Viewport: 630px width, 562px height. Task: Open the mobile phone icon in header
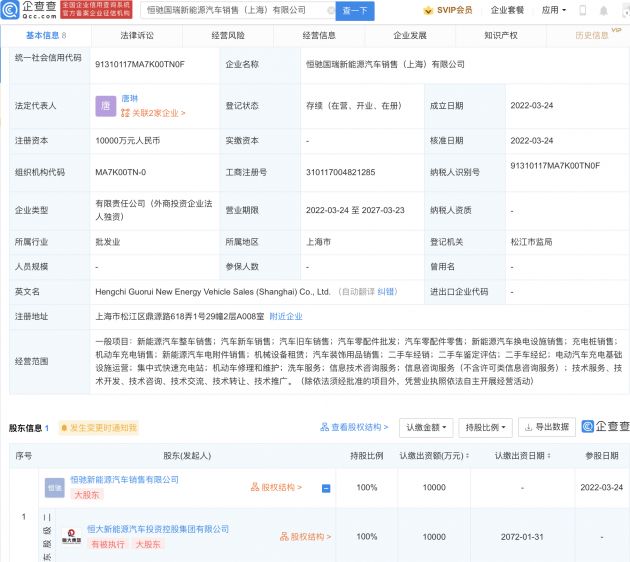582,10
